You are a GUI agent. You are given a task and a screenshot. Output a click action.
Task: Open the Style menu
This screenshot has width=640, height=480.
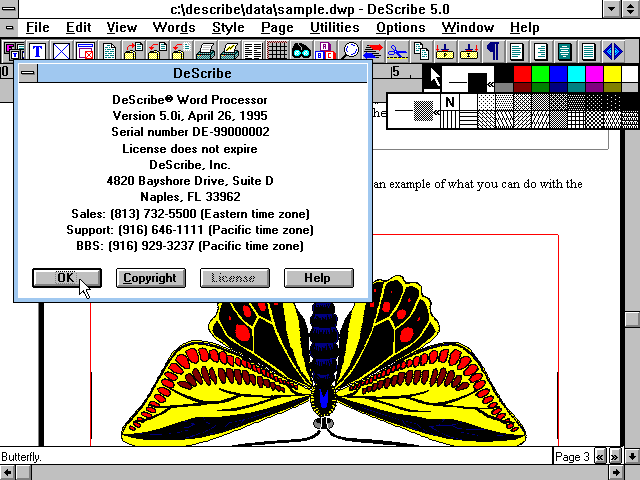[228, 27]
